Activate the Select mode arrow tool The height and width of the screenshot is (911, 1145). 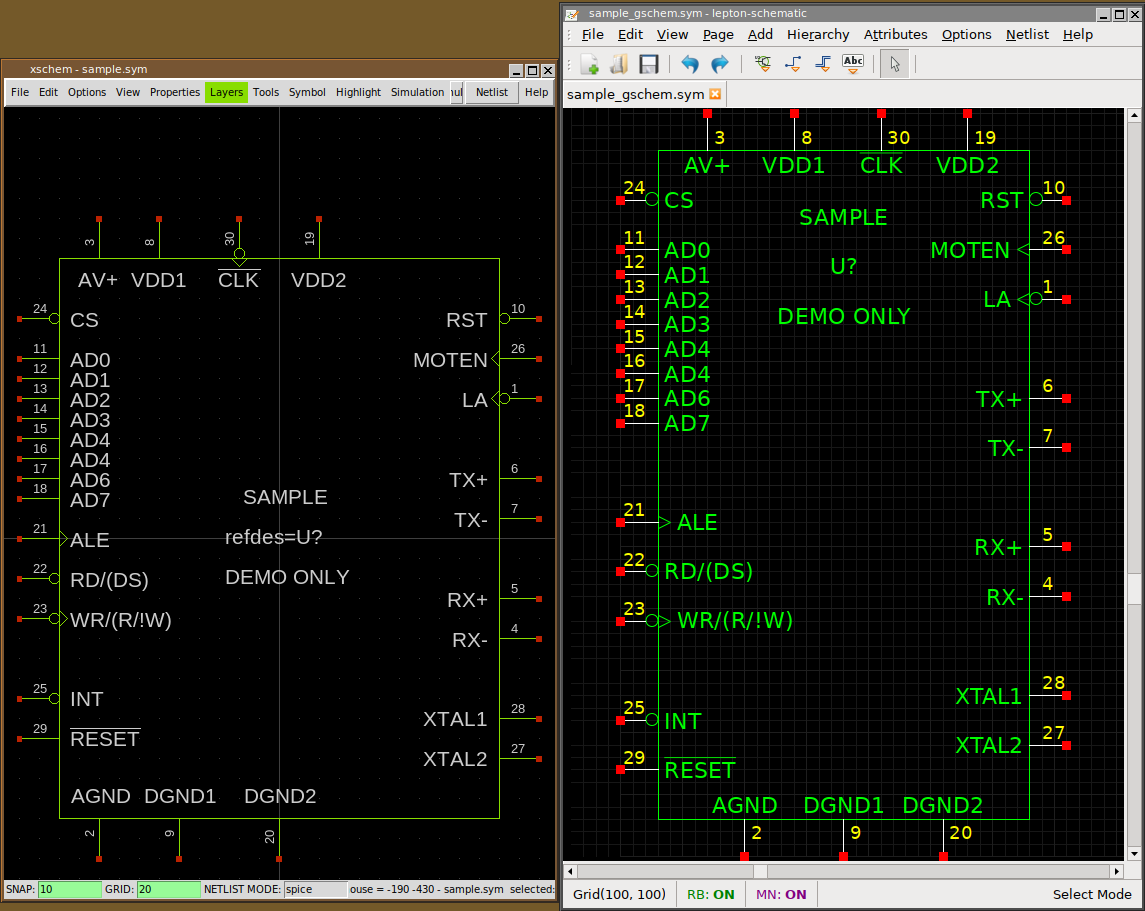click(x=895, y=65)
